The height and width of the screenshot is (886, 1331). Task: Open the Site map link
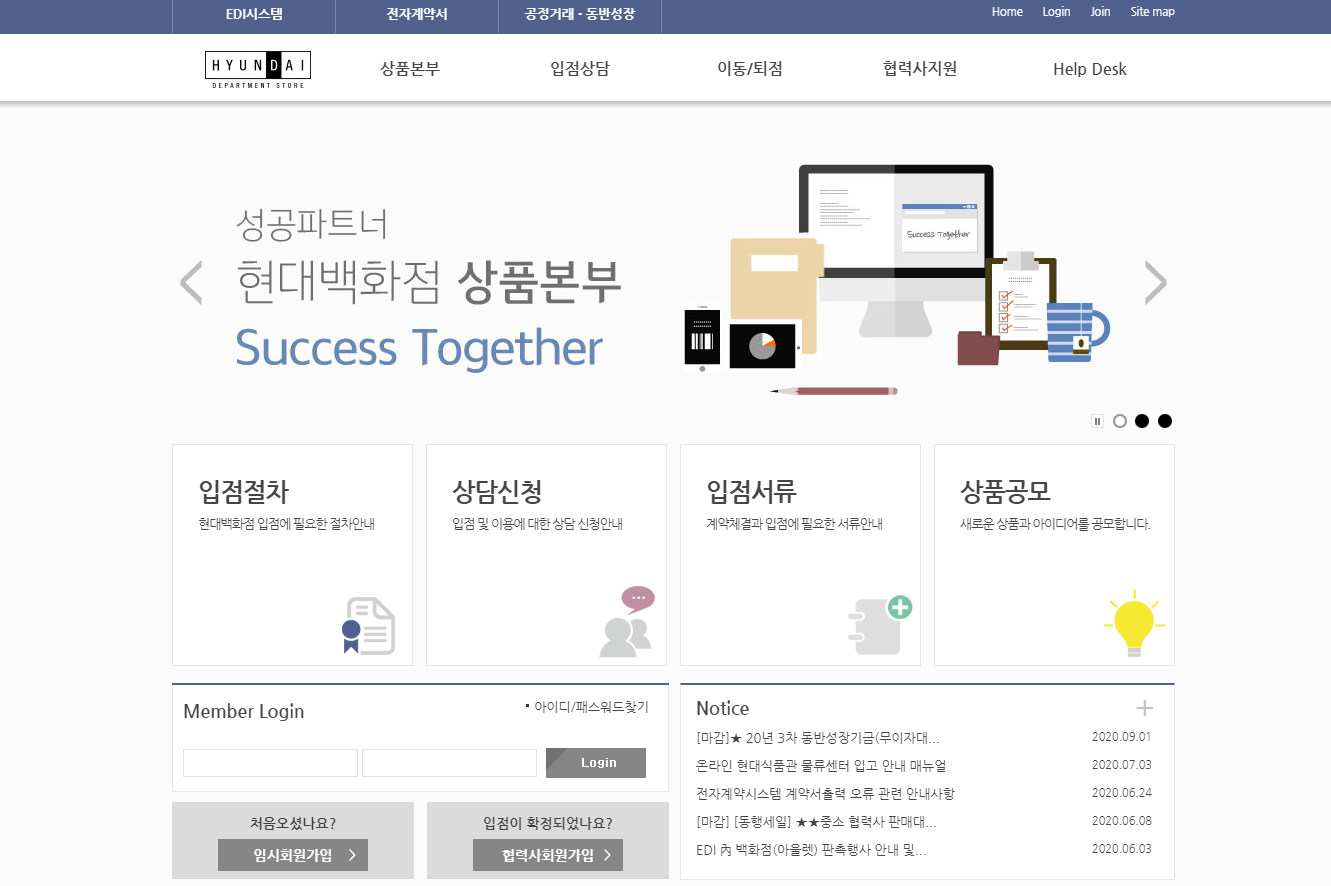[1152, 12]
